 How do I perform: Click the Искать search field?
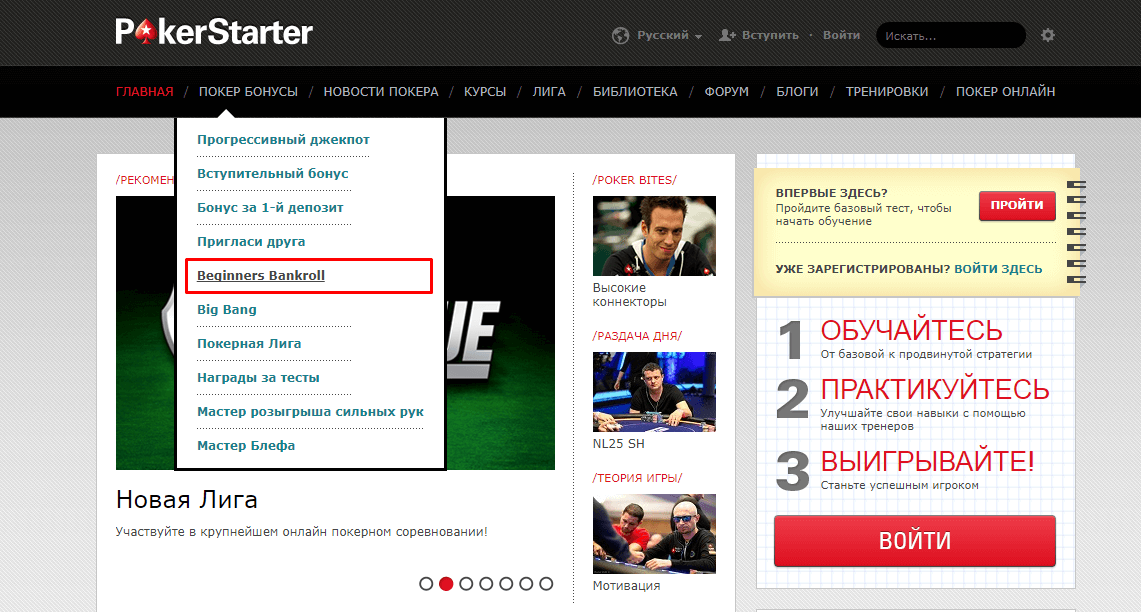(x=950, y=35)
